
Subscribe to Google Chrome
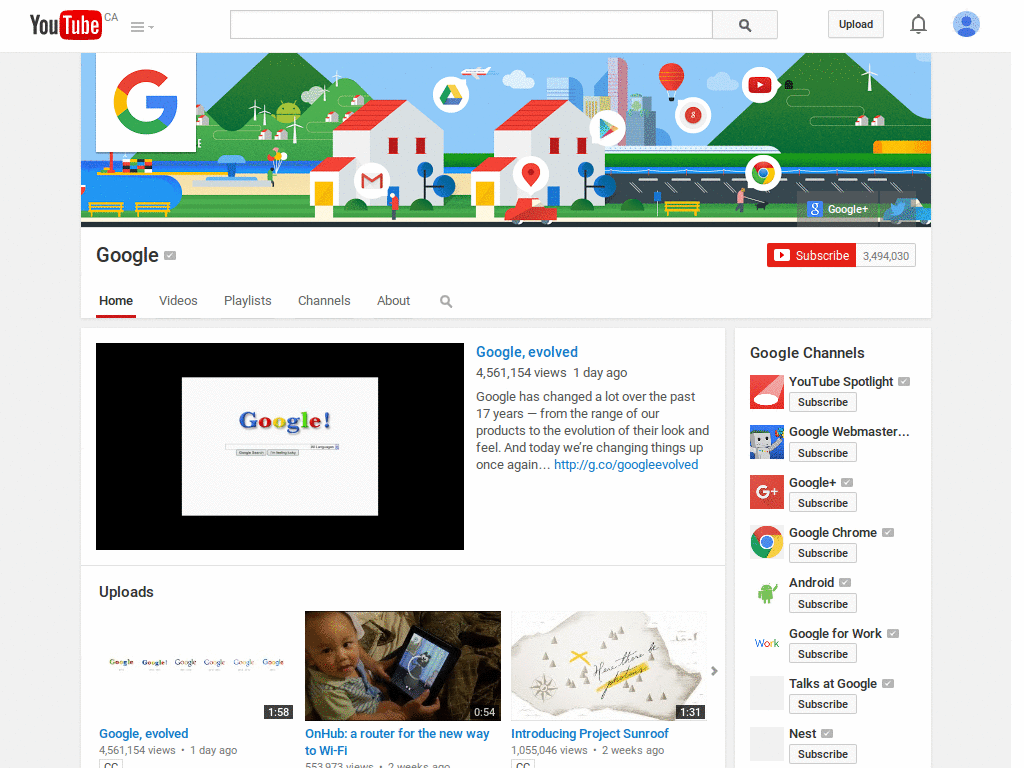(822, 553)
